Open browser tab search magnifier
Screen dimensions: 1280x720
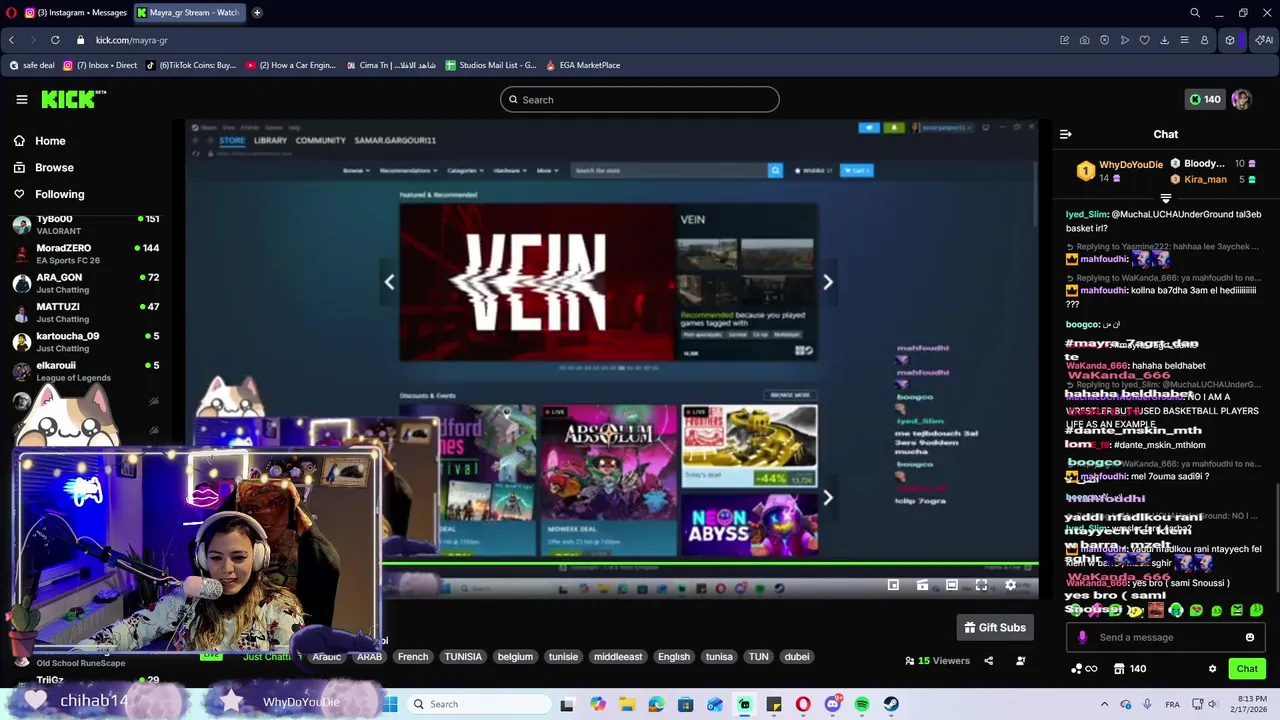tap(1195, 12)
